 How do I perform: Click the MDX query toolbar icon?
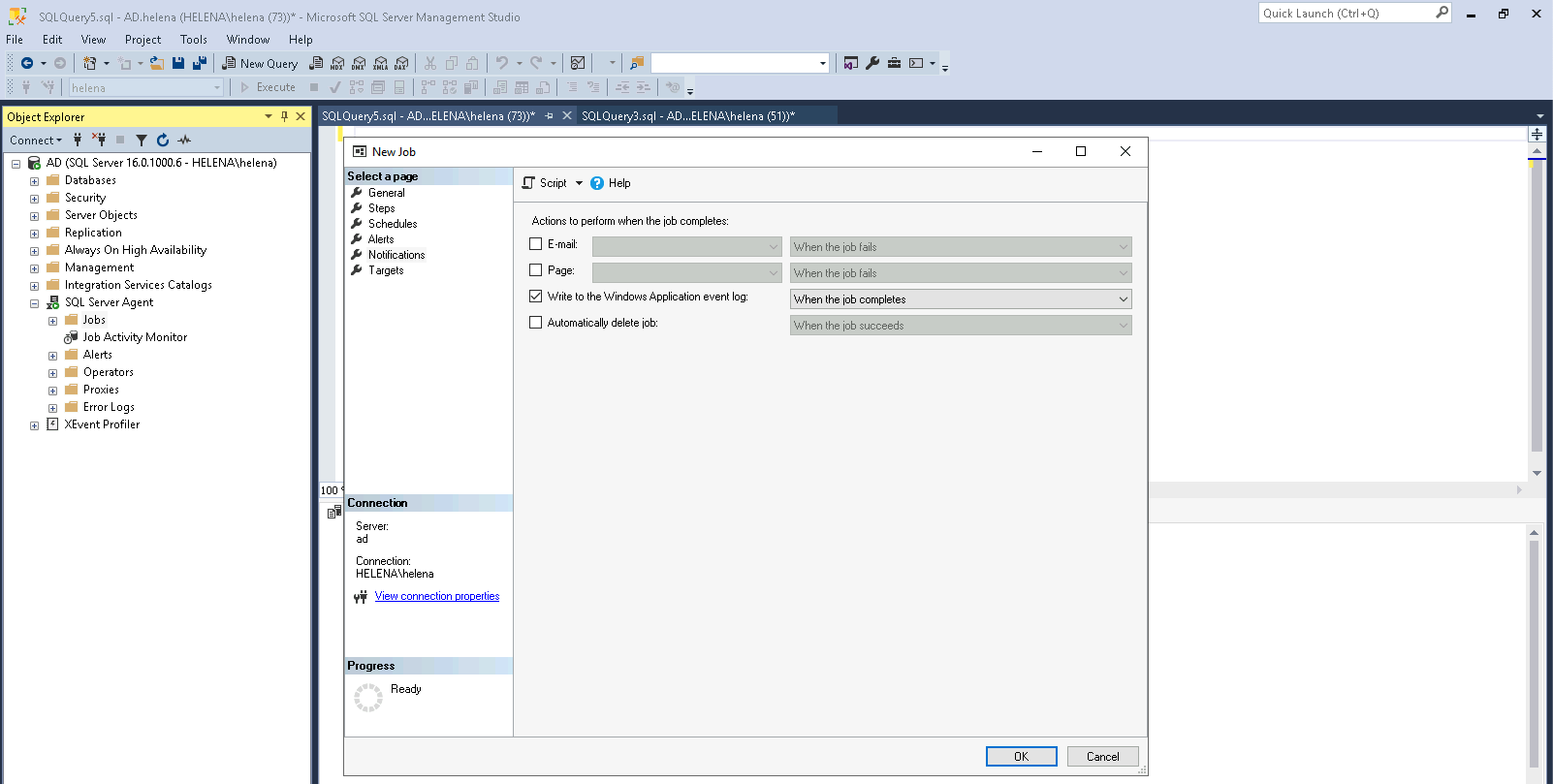(x=337, y=63)
